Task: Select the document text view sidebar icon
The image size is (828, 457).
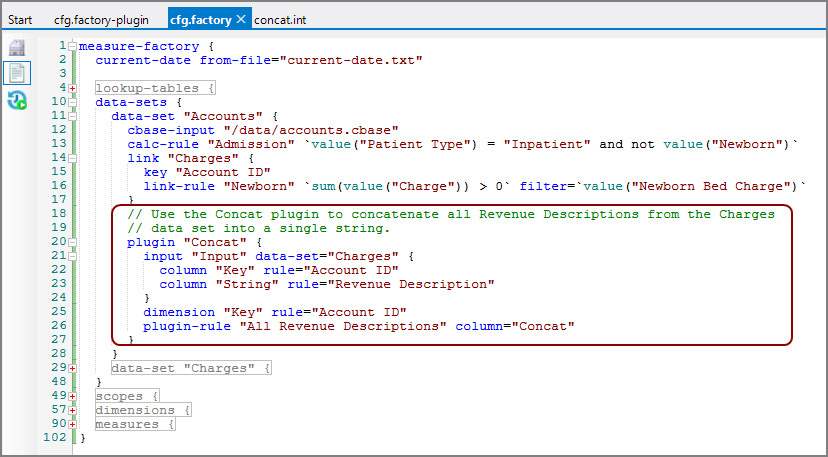Action: [17, 73]
